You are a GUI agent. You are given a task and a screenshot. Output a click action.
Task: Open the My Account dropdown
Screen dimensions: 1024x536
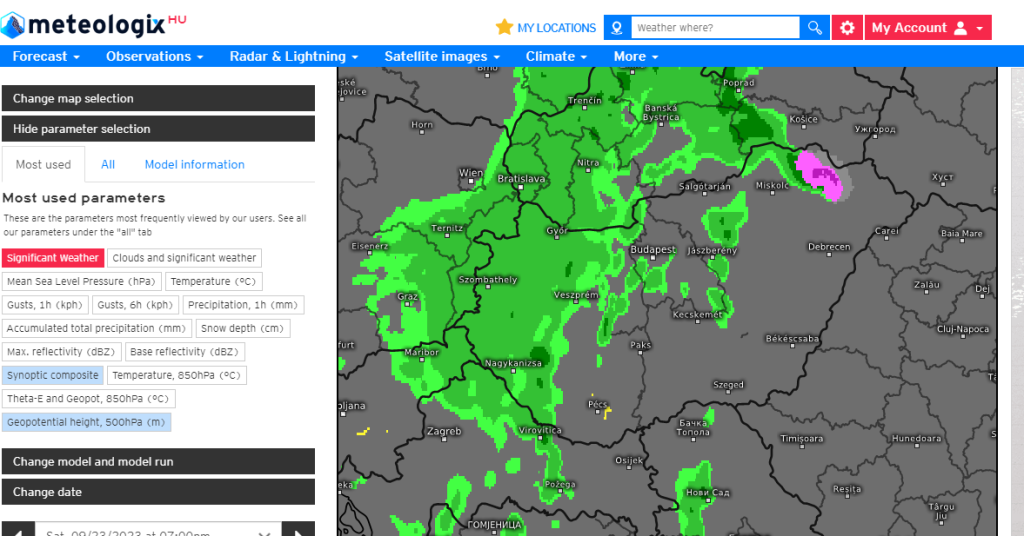pyautogui.click(x=927, y=28)
